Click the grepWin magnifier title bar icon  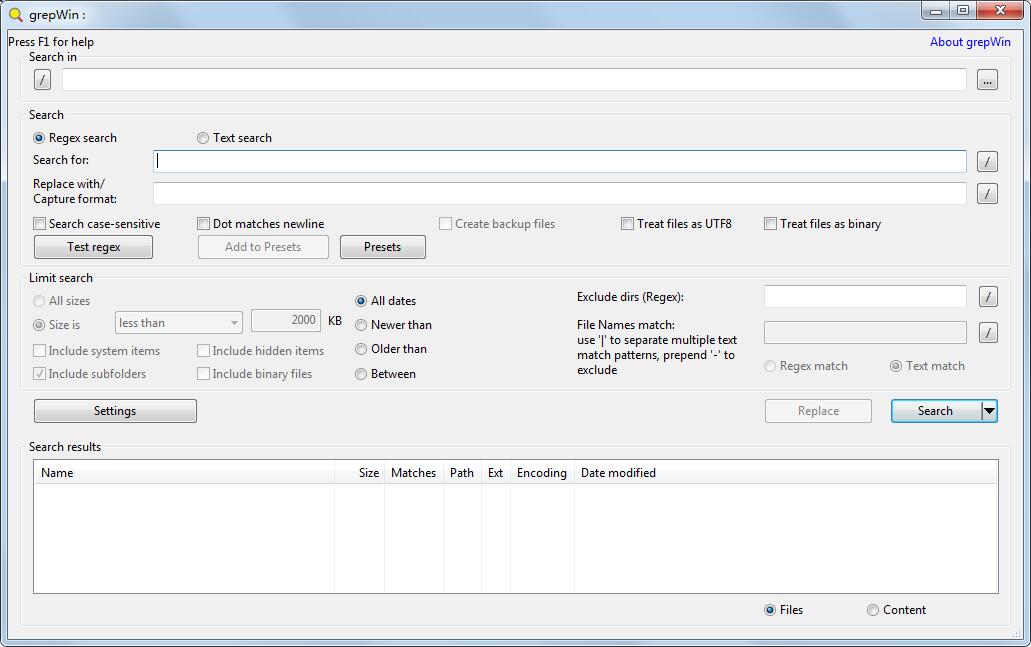click(x=15, y=14)
